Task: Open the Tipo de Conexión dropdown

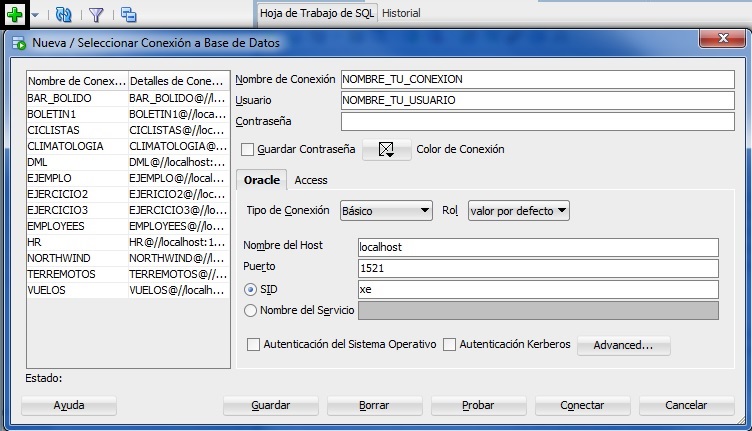Action: (x=385, y=211)
